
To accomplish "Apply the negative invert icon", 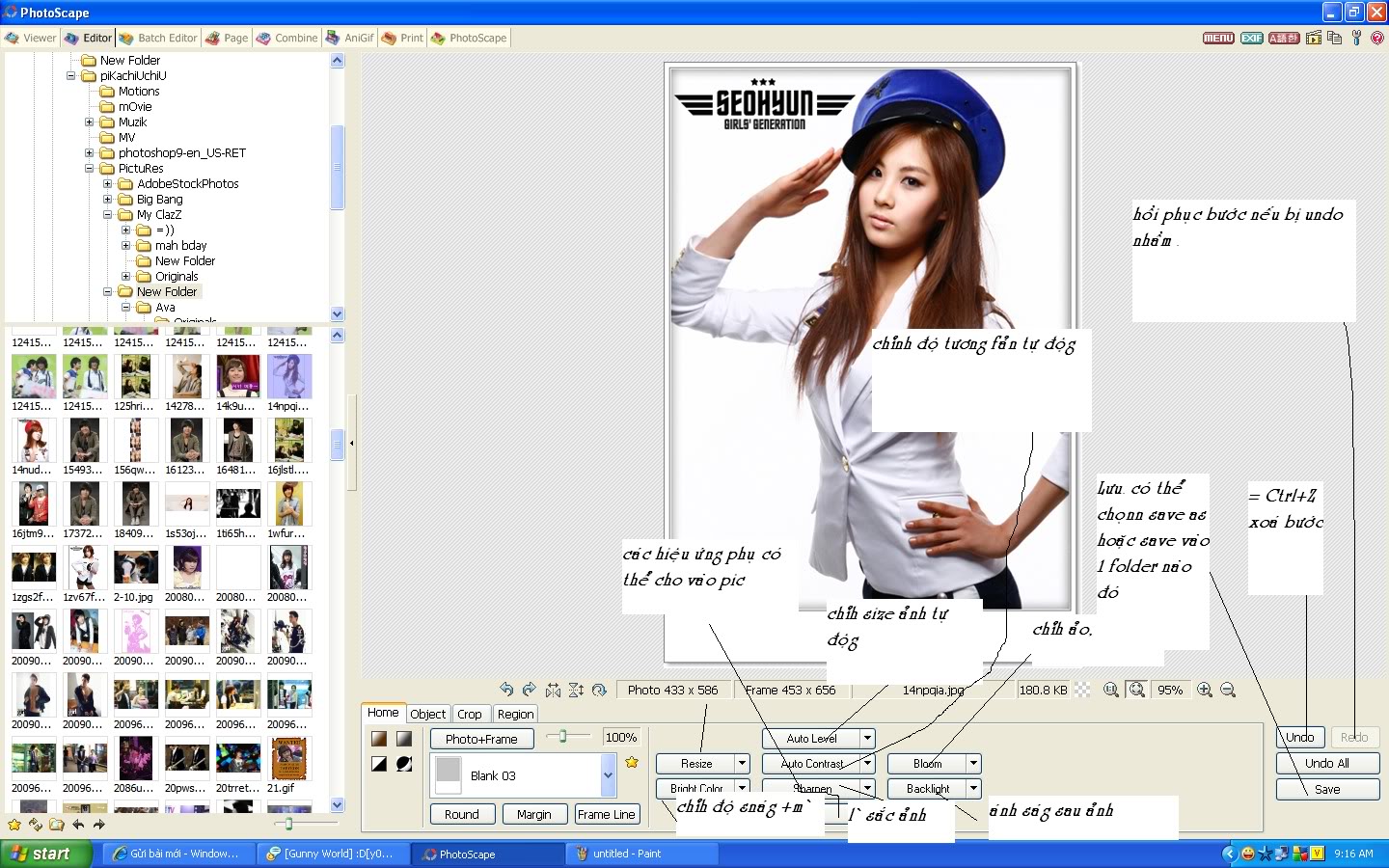I will 404,764.
